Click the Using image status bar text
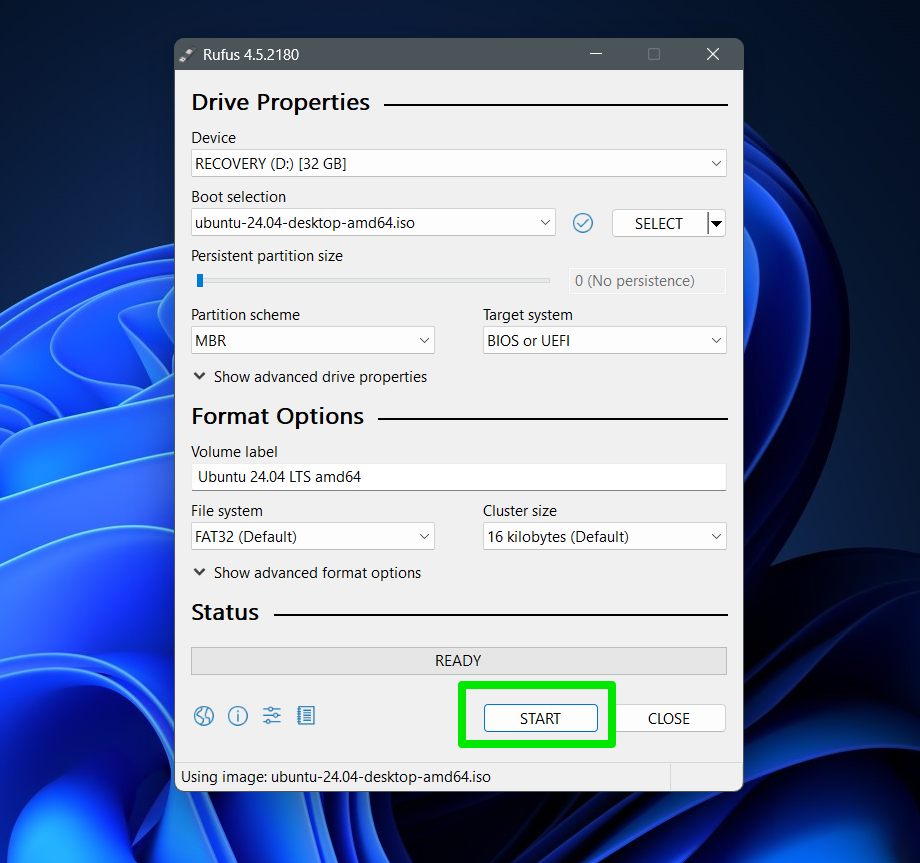 (x=336, y=777)
